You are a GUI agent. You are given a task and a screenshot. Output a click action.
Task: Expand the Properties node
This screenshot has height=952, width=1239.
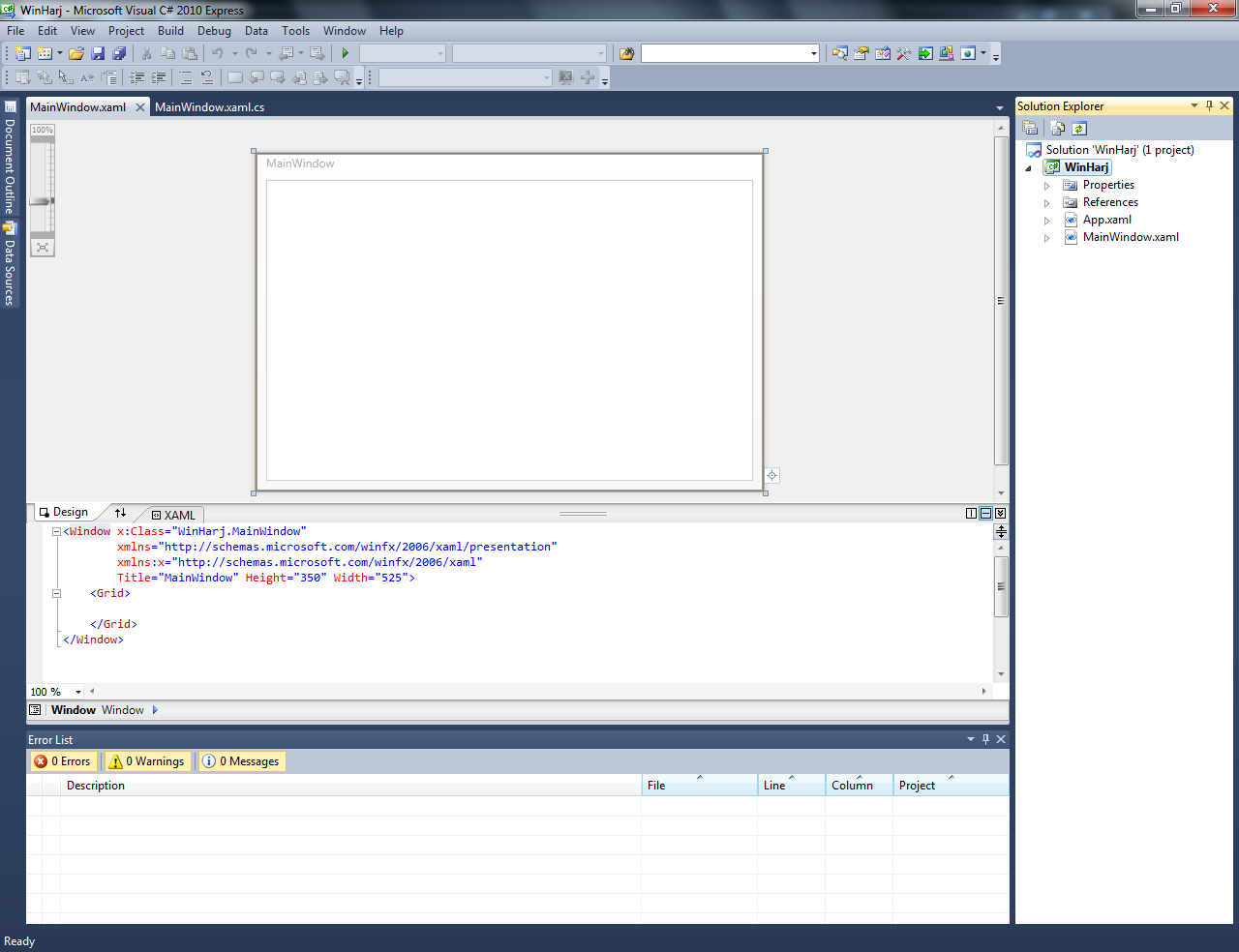point(1046,186)
